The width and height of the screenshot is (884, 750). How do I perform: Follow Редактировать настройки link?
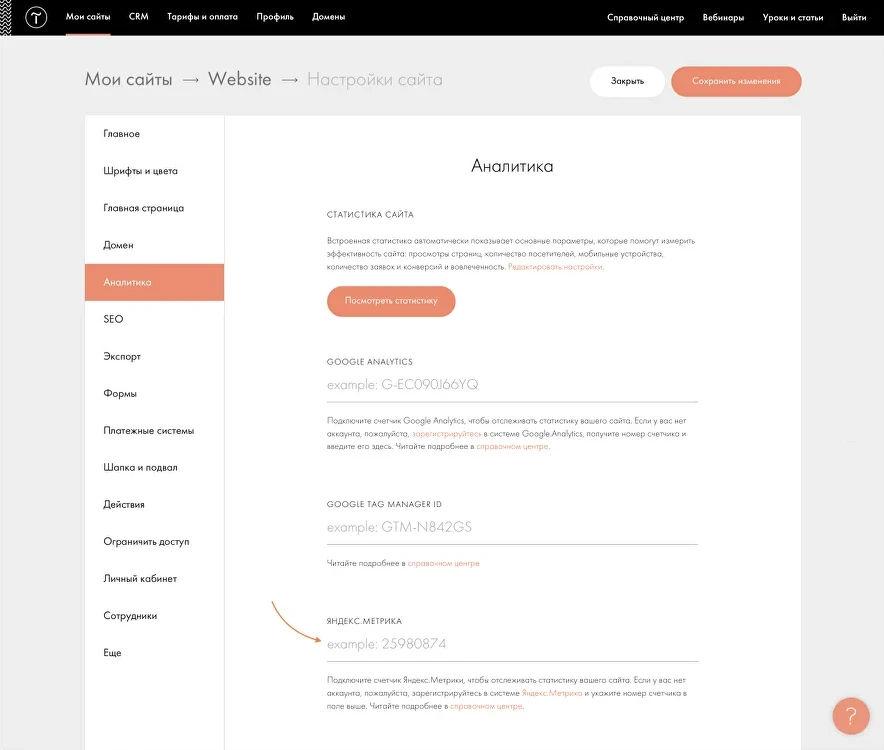pyautogui.click(x=555, y=267)
